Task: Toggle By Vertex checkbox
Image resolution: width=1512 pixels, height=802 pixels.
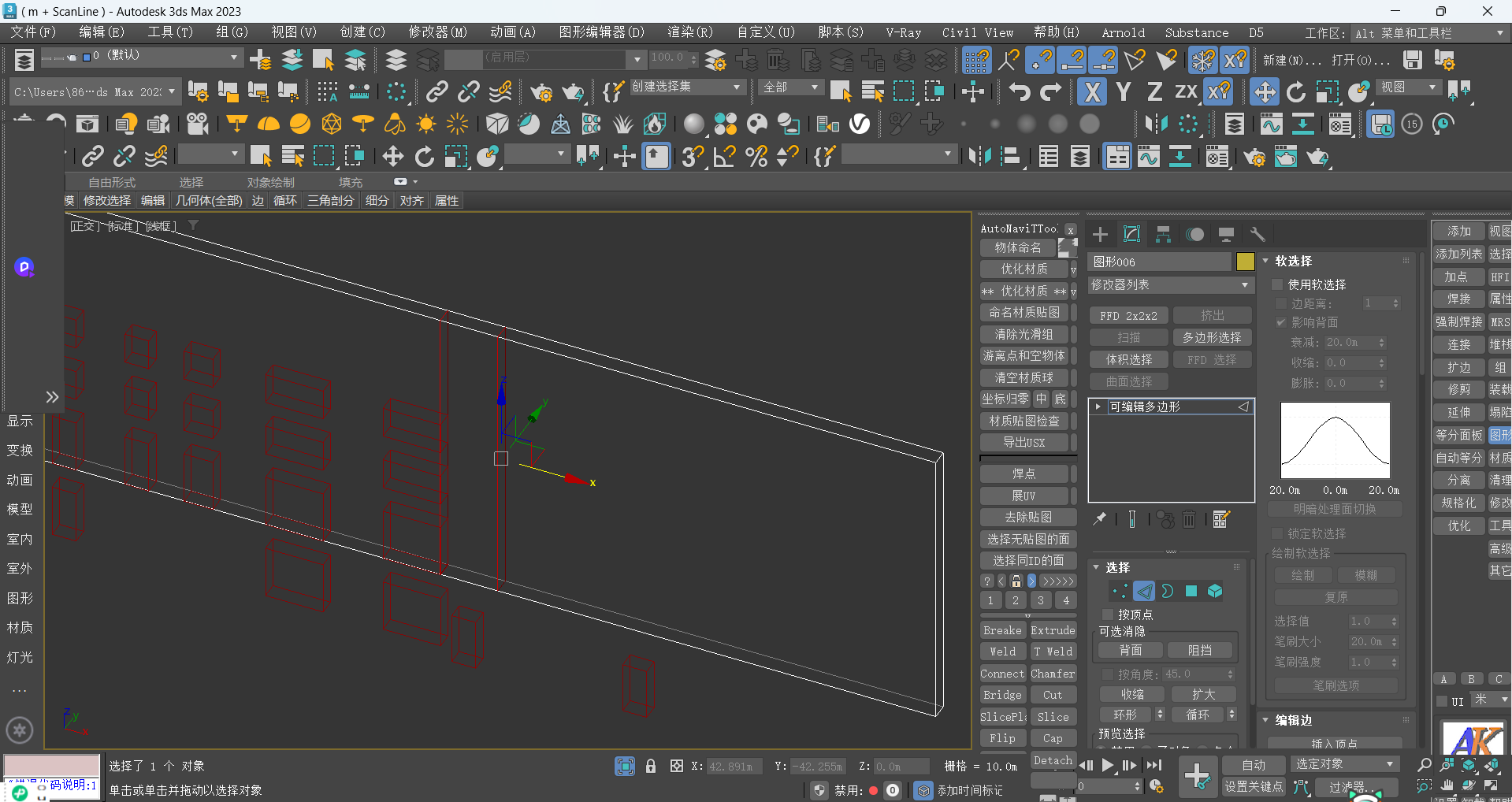Action: click(x=1108, y=614)
